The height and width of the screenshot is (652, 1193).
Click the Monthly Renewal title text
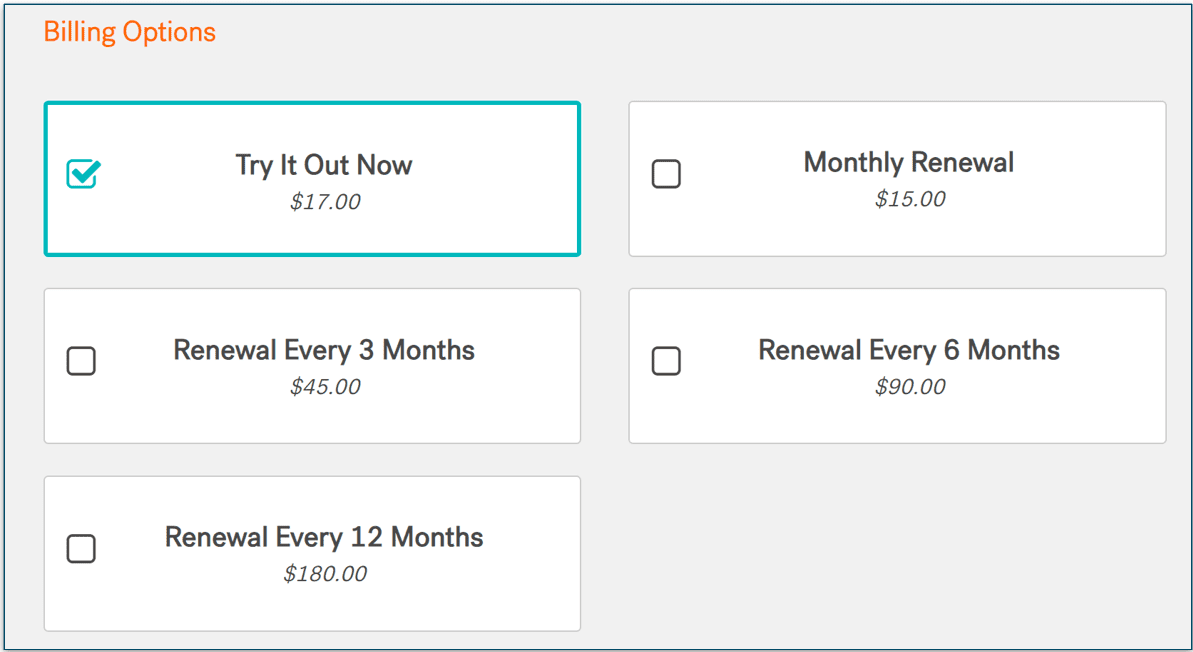pos(908,162)
